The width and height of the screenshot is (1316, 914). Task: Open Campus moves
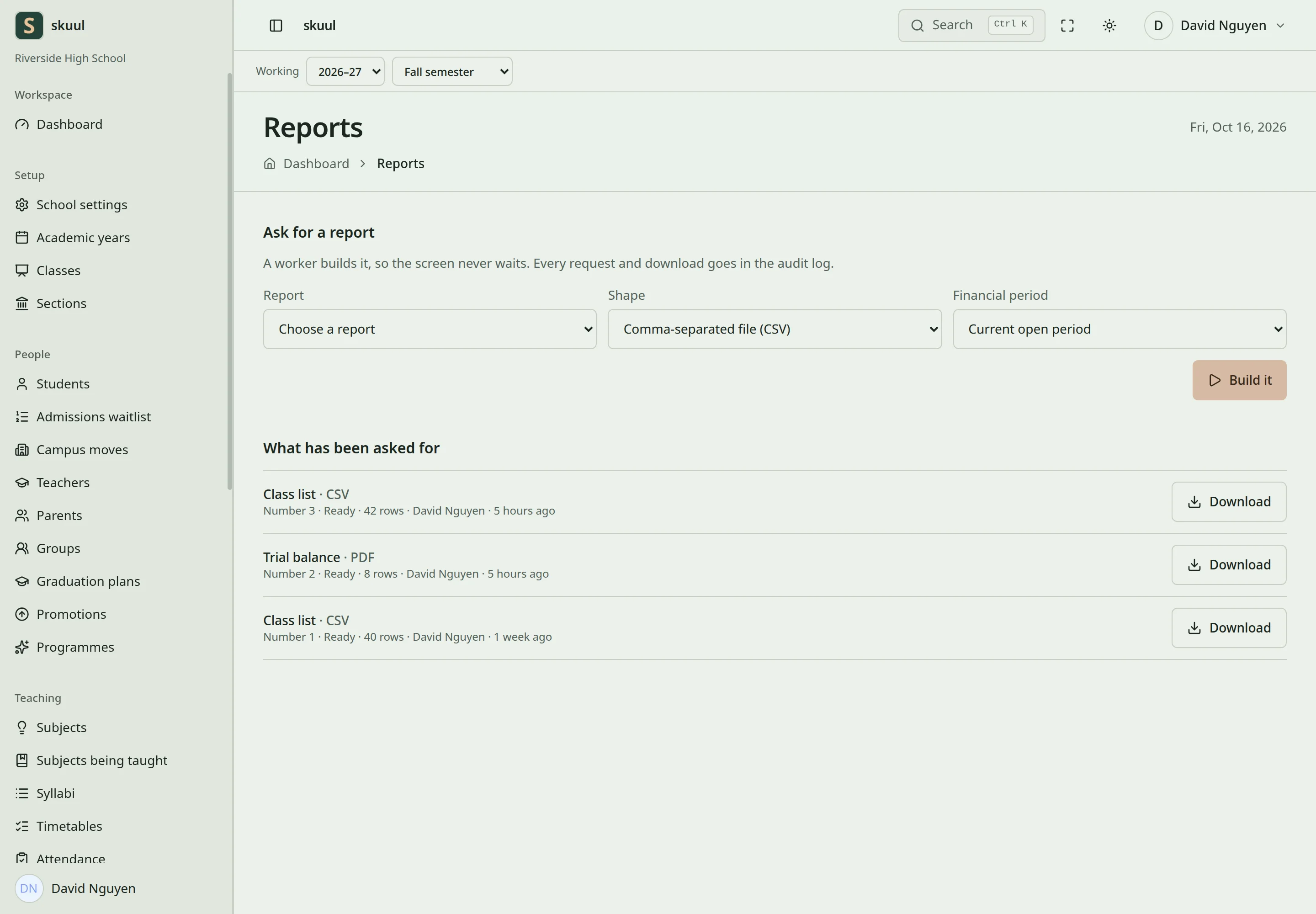(82, 450)
